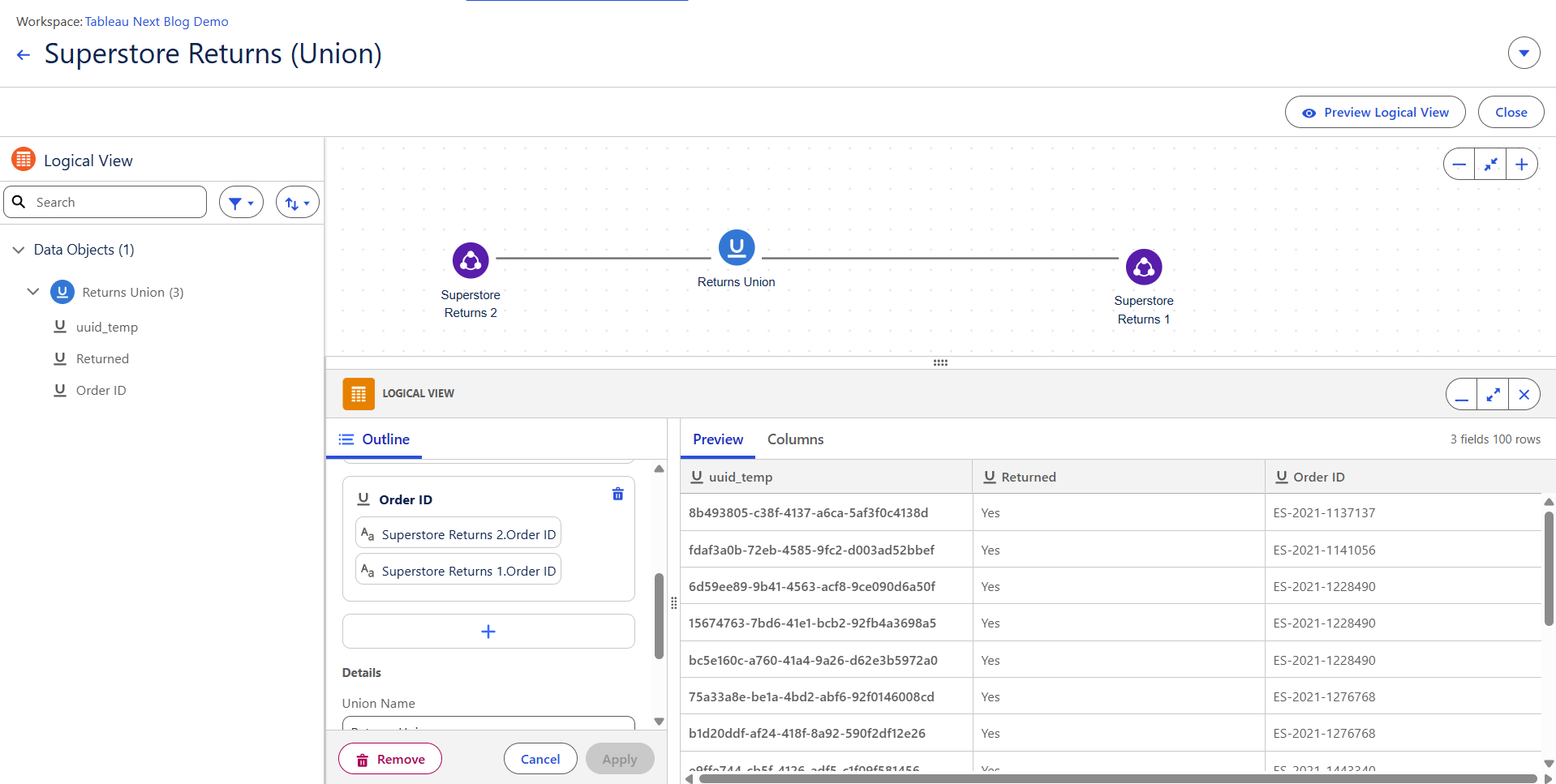
Task: Collapse the Data Objects (1) section
Action: pyautogui.click(x=19, y=250)
